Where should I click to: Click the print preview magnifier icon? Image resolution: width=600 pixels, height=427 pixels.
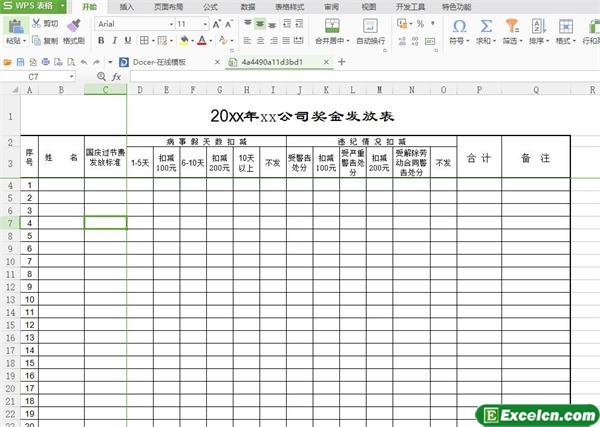pyautogui.click(x=71, y=62)
